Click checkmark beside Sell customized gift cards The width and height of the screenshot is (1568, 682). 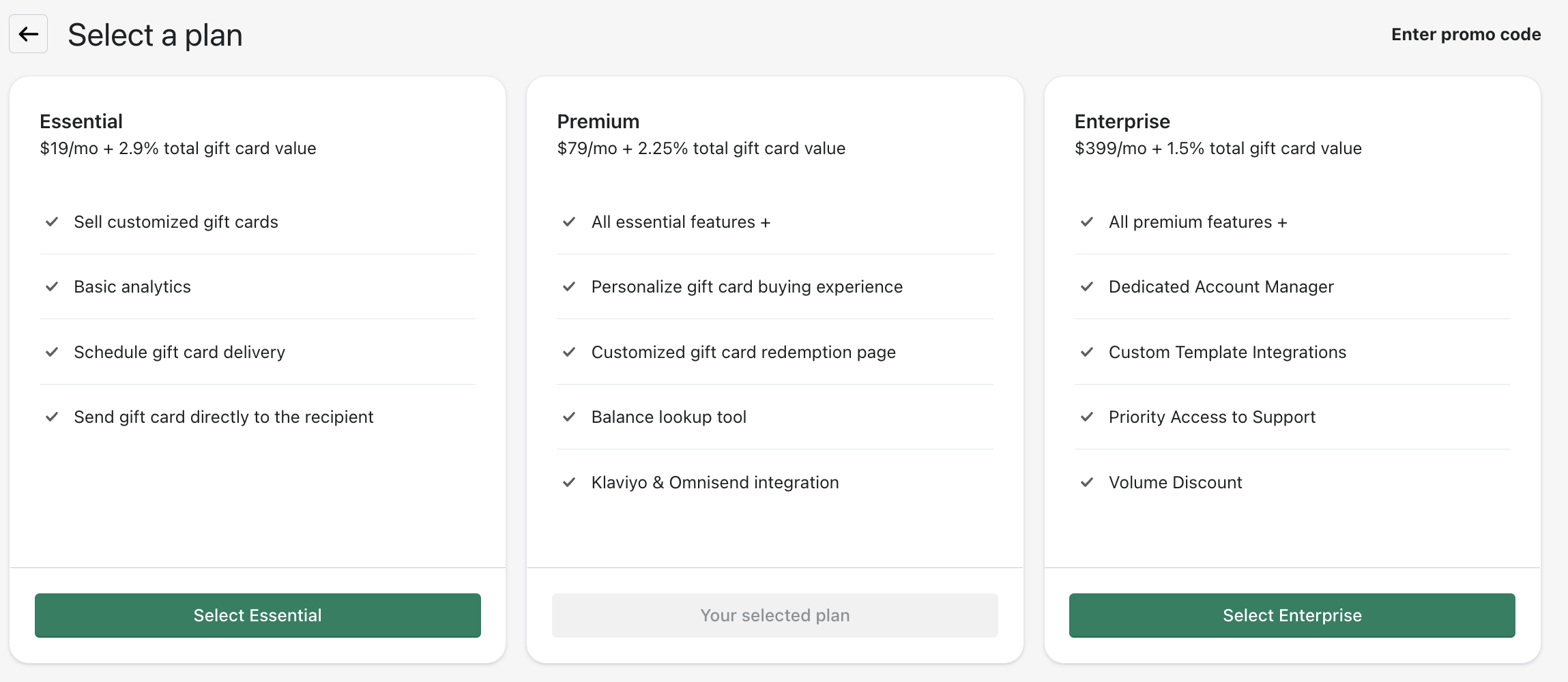[52, 222]
